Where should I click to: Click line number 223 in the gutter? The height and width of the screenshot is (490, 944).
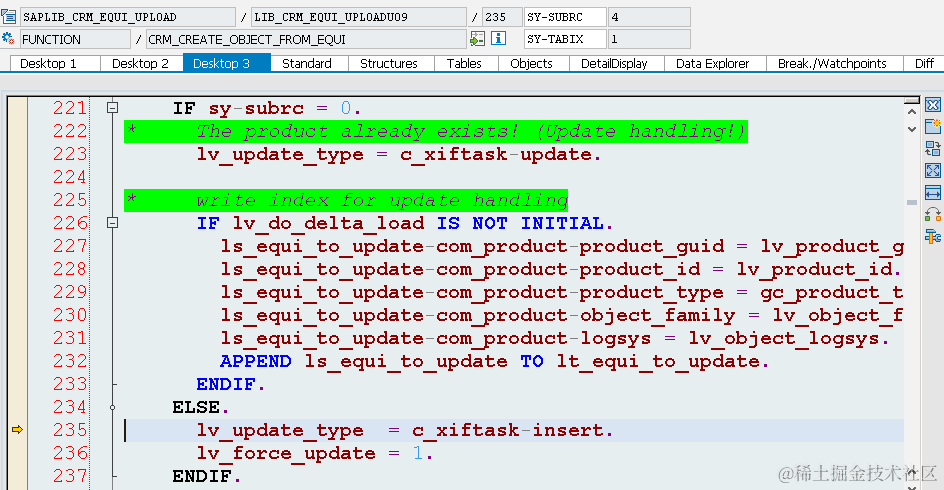click(x=70, y=154)
